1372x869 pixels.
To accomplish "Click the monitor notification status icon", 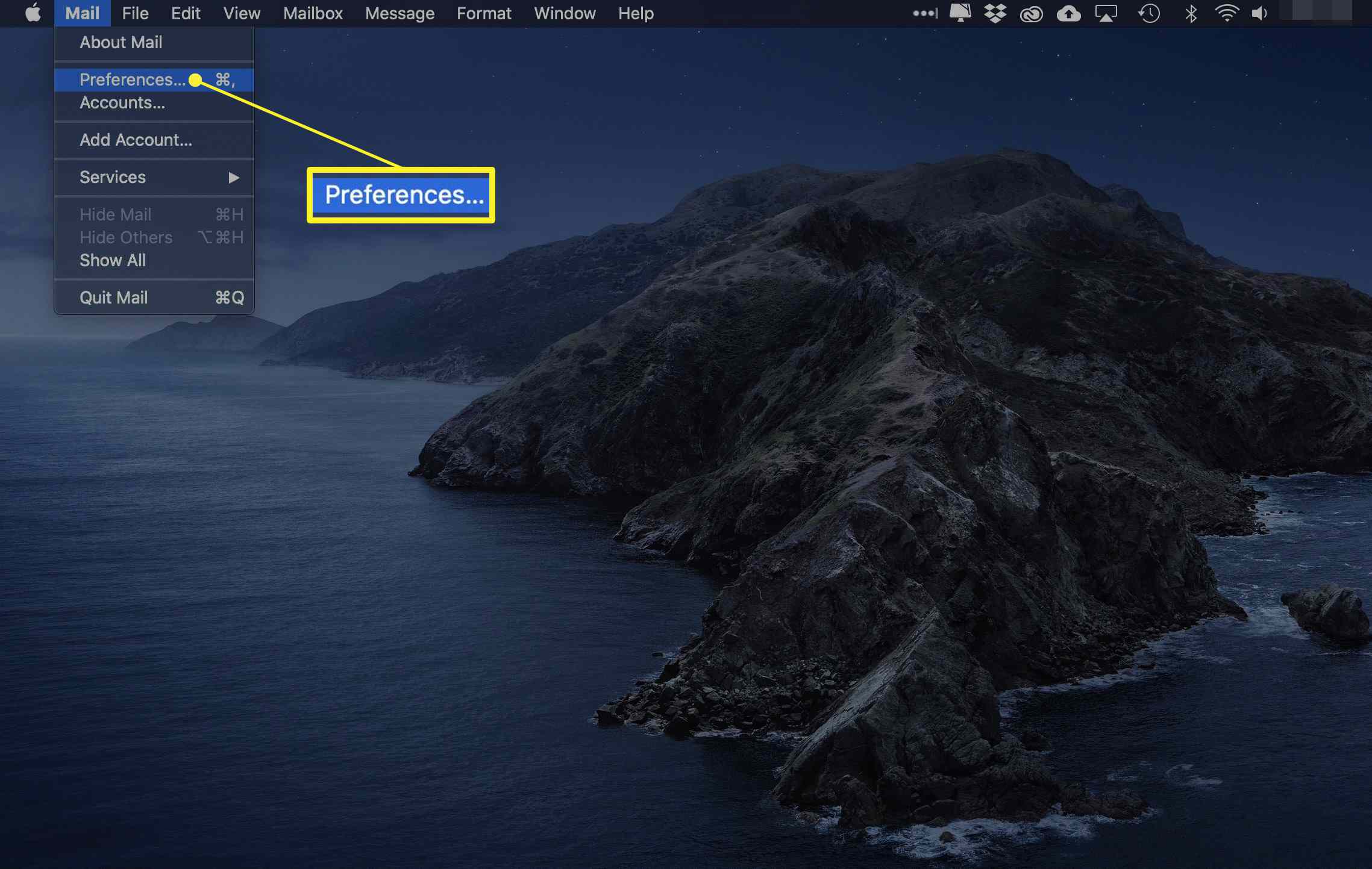I will 960,13.
